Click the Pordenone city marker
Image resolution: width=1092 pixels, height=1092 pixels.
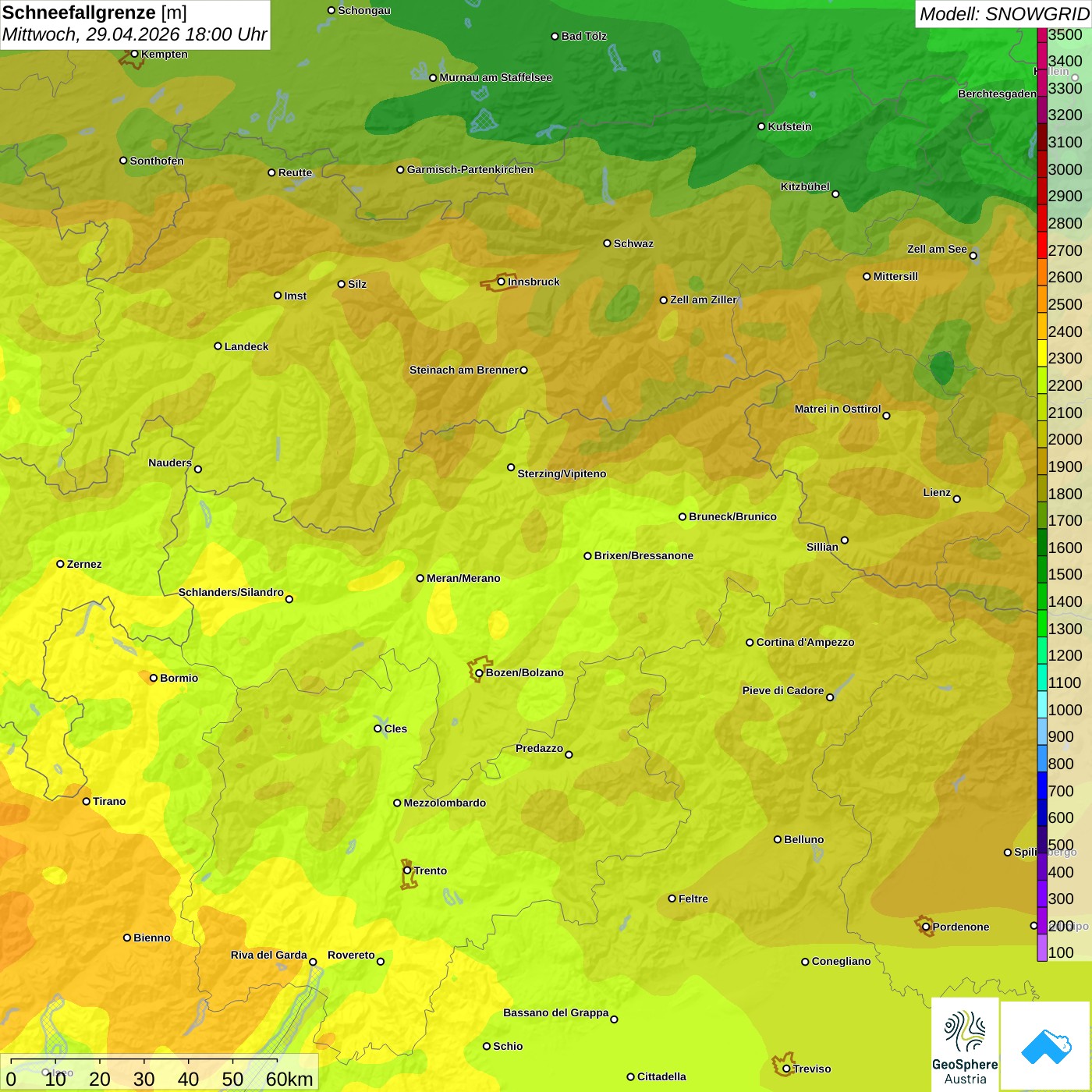(926, 927)
